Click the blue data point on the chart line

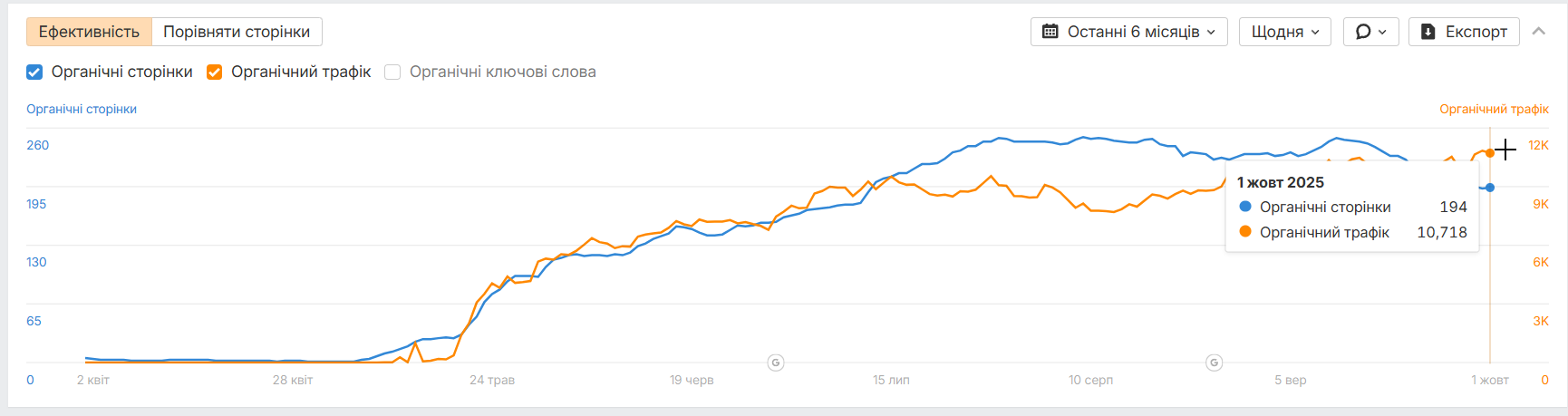click(x=1490, y=188)
